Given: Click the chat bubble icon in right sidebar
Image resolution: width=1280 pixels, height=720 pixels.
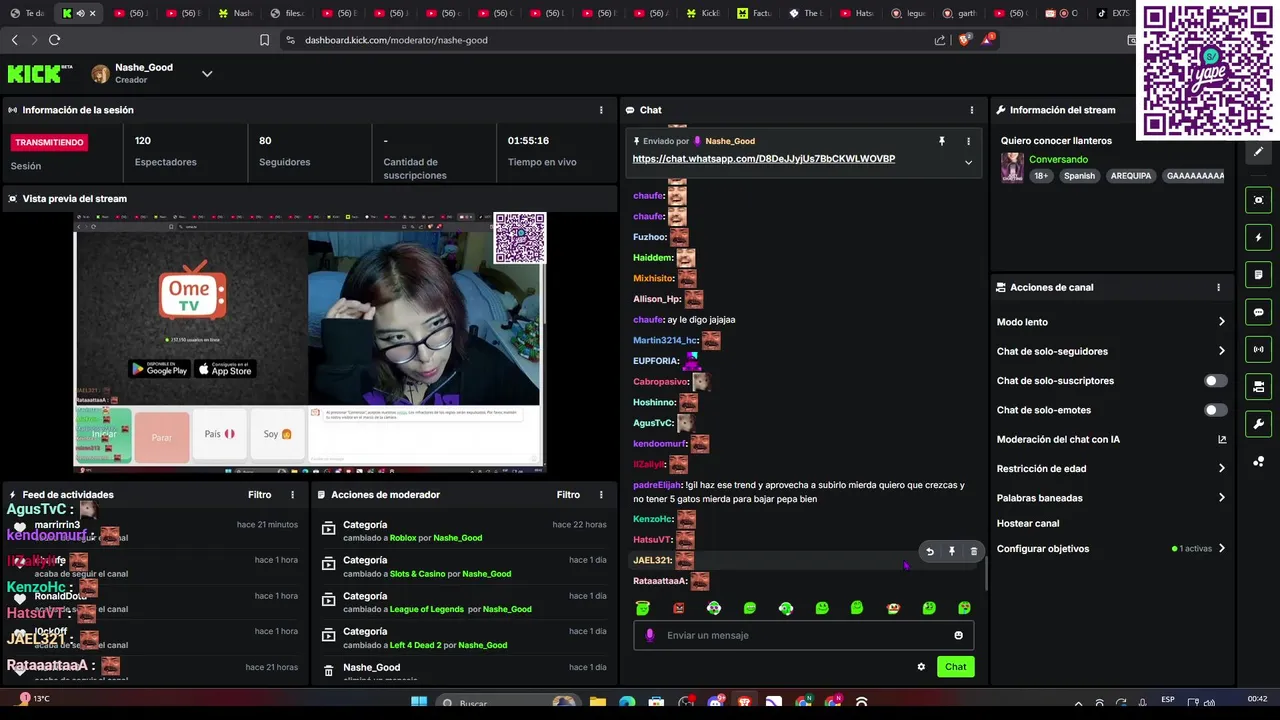Looking at the screenshot, I should tap(1258, 312).
